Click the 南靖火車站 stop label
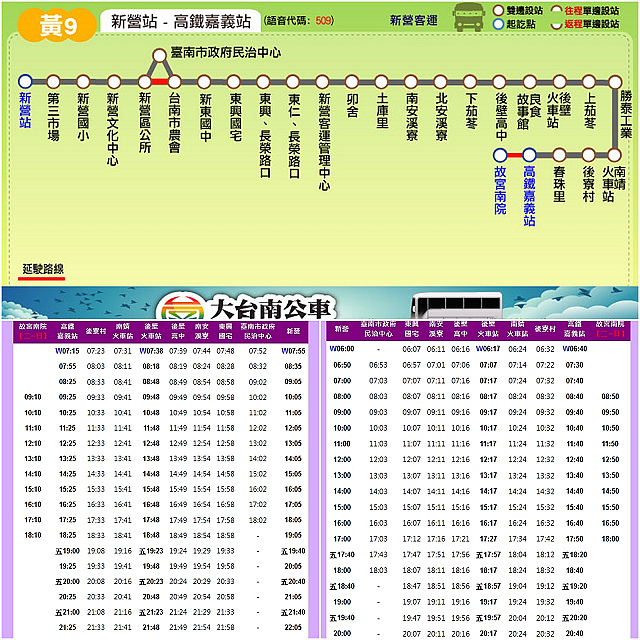This screenshot has width=640, height=640. [614, 184]
